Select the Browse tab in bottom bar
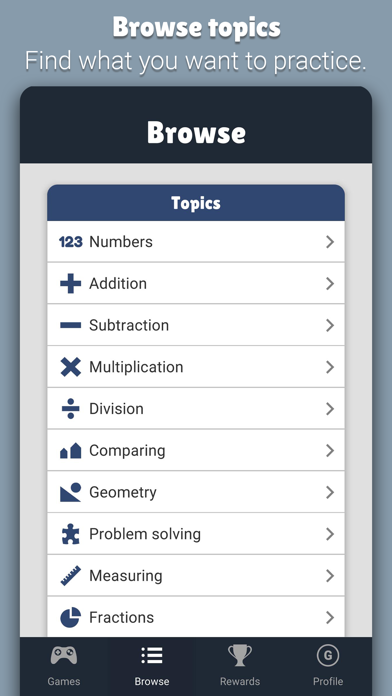392x696 pixels. pyautogui.click(x=152, y=666)
